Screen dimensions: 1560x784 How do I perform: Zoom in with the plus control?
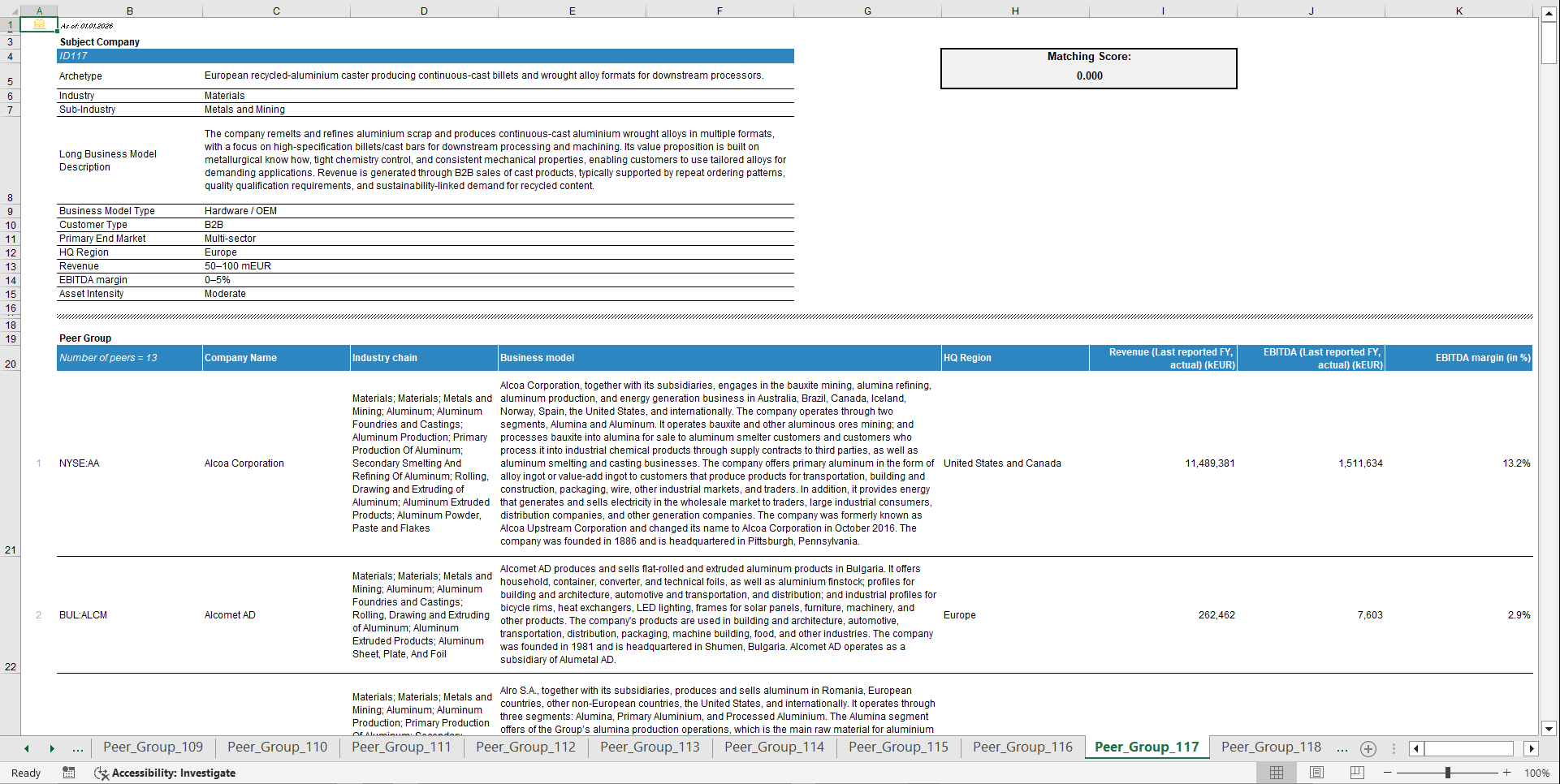tap(1506, 773)
